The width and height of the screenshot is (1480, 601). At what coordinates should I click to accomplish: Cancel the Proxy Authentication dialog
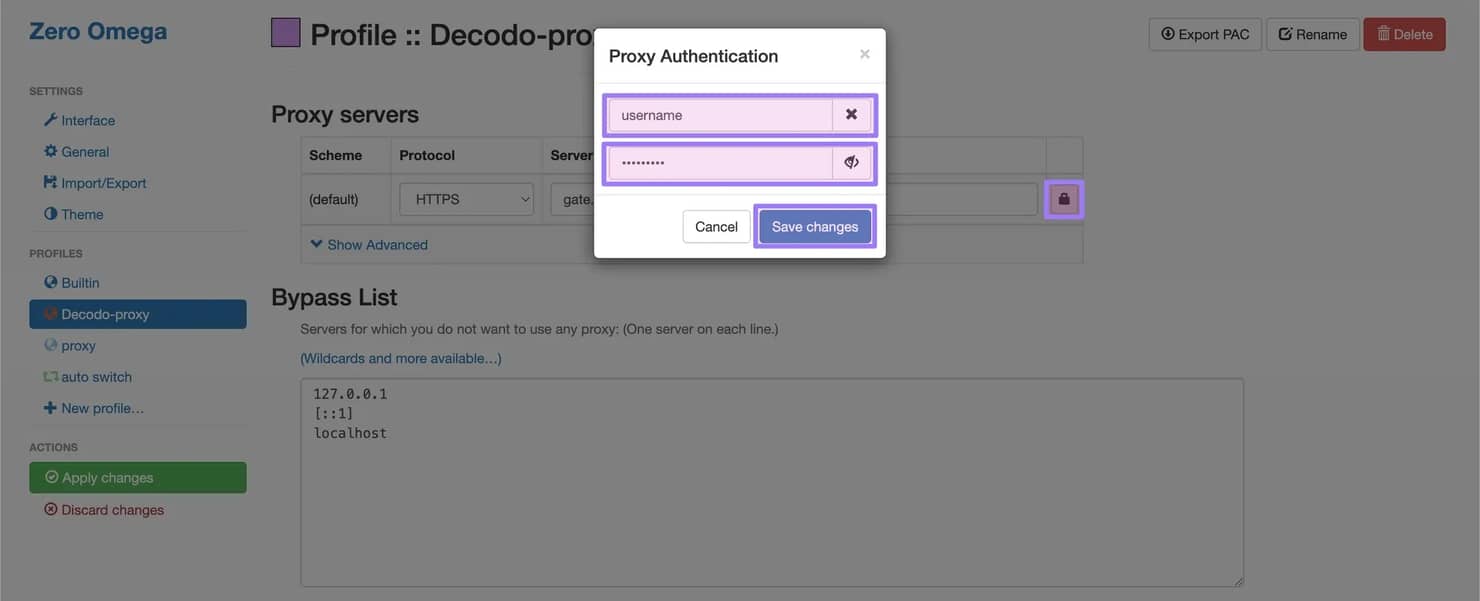pyautogui.click(x=716, y=227)
